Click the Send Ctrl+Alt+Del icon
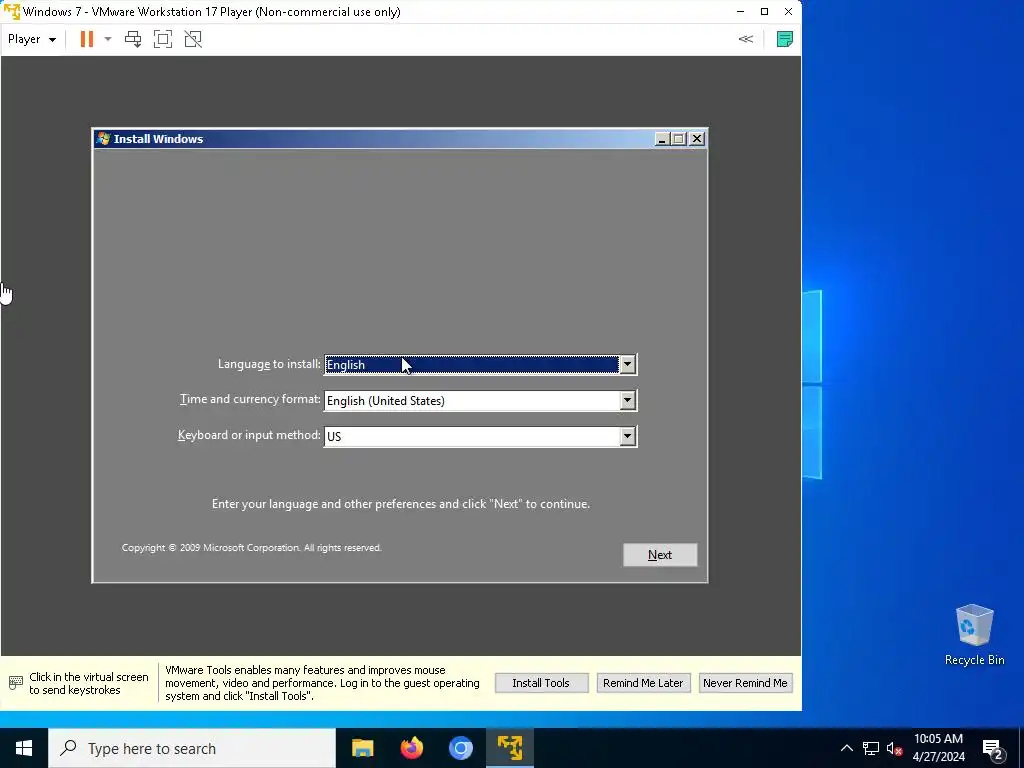 coord(133,39)
